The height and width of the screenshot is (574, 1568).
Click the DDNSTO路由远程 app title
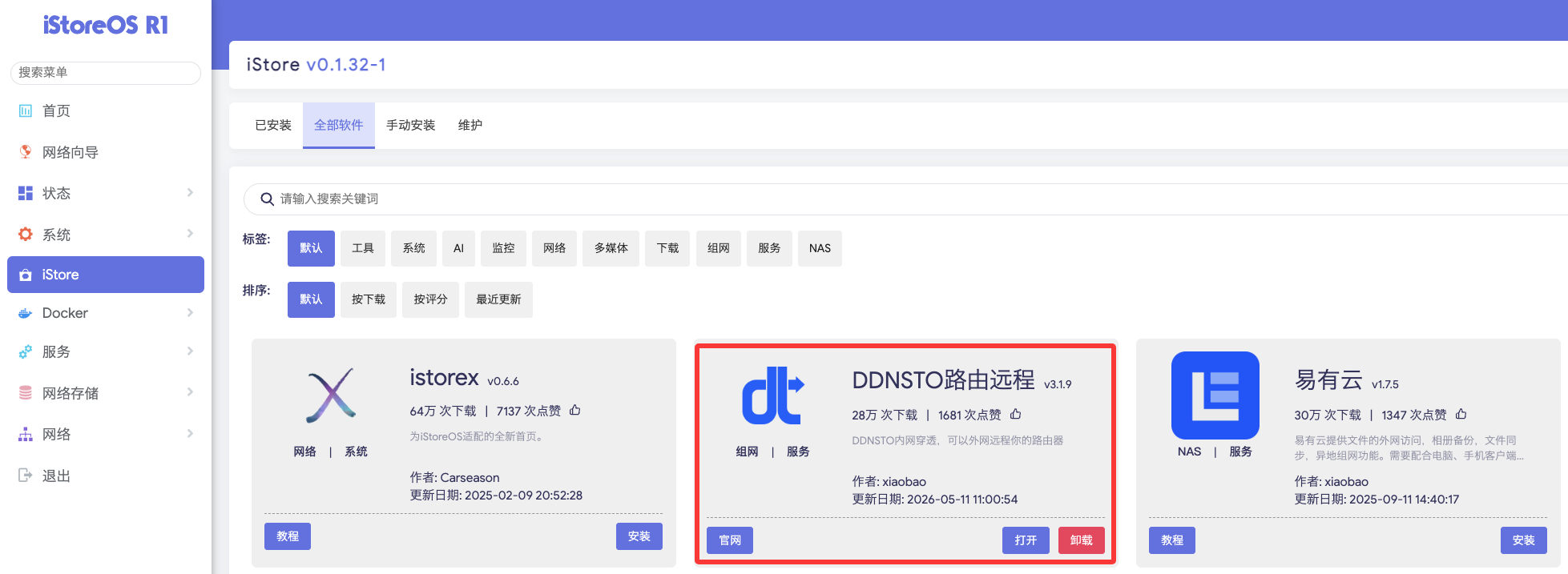(943, 380)
